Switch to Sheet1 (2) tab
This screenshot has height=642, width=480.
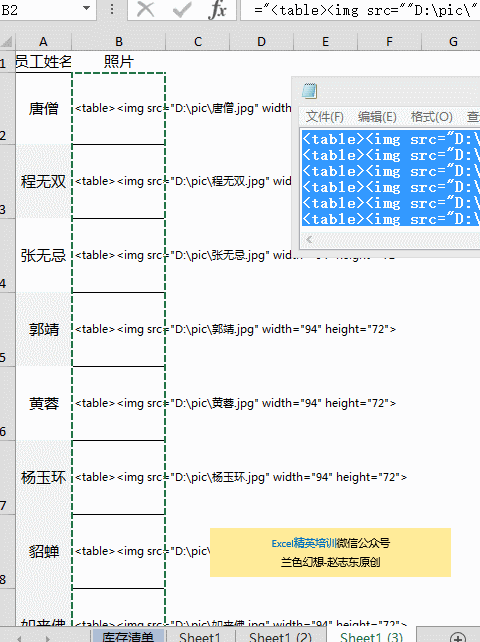tap(280, 637)
